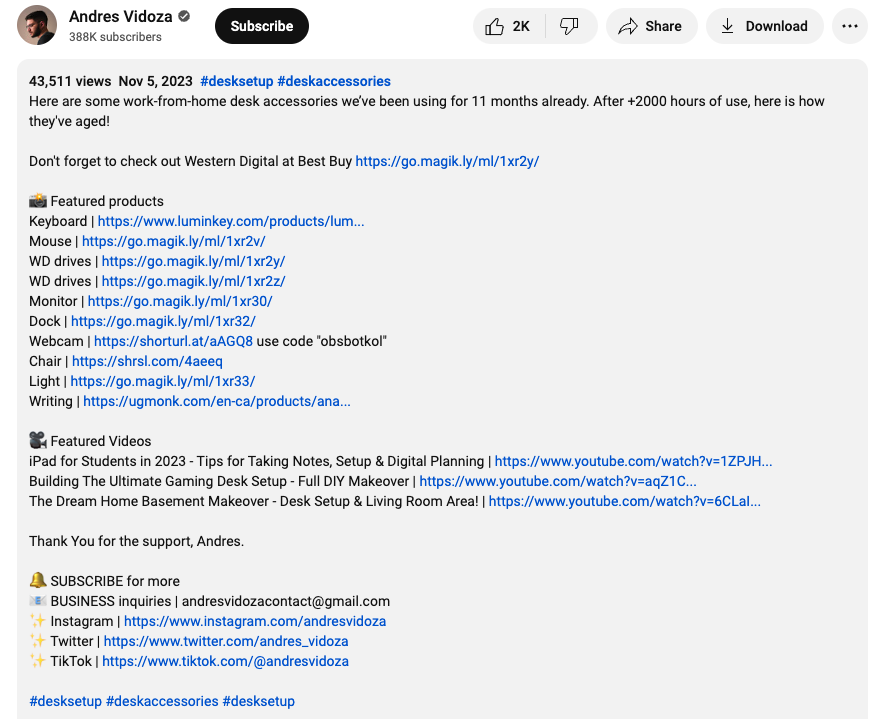
Task: Click the business email andresvidozacontact@gmail.com
Action: pos(286,601)
